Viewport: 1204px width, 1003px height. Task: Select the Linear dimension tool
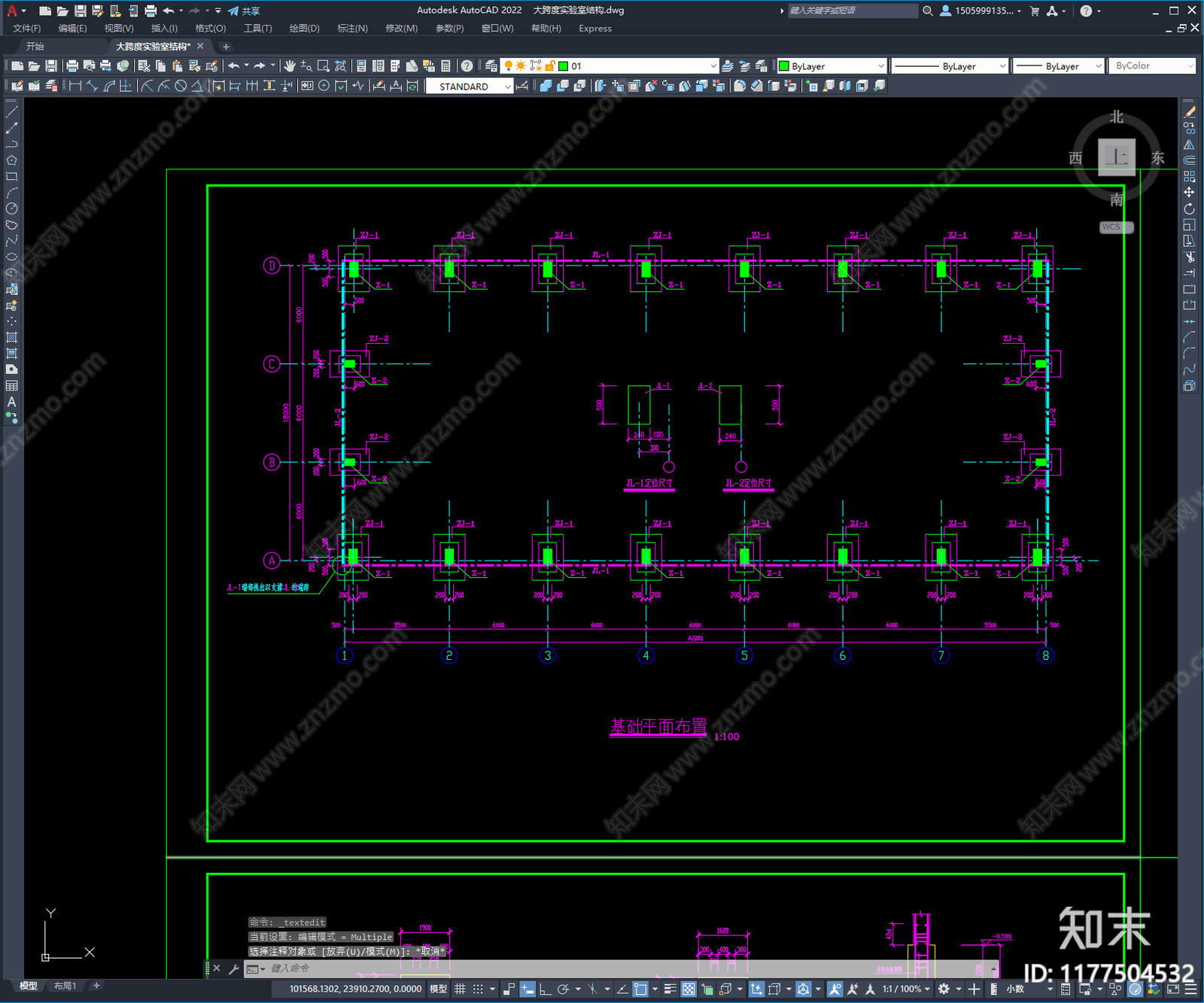[75, 86]
